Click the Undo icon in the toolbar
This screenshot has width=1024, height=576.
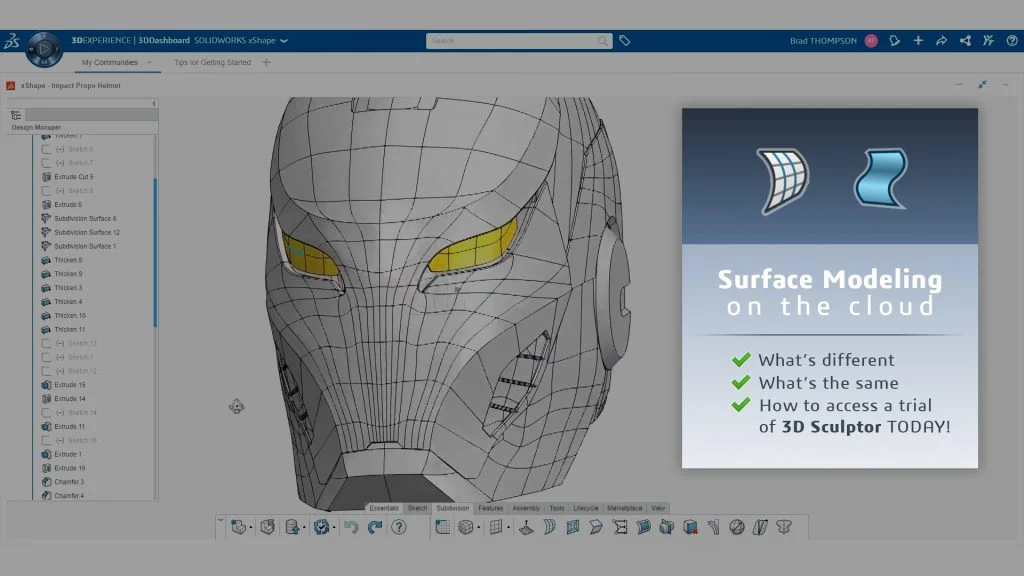coord(351,526)
